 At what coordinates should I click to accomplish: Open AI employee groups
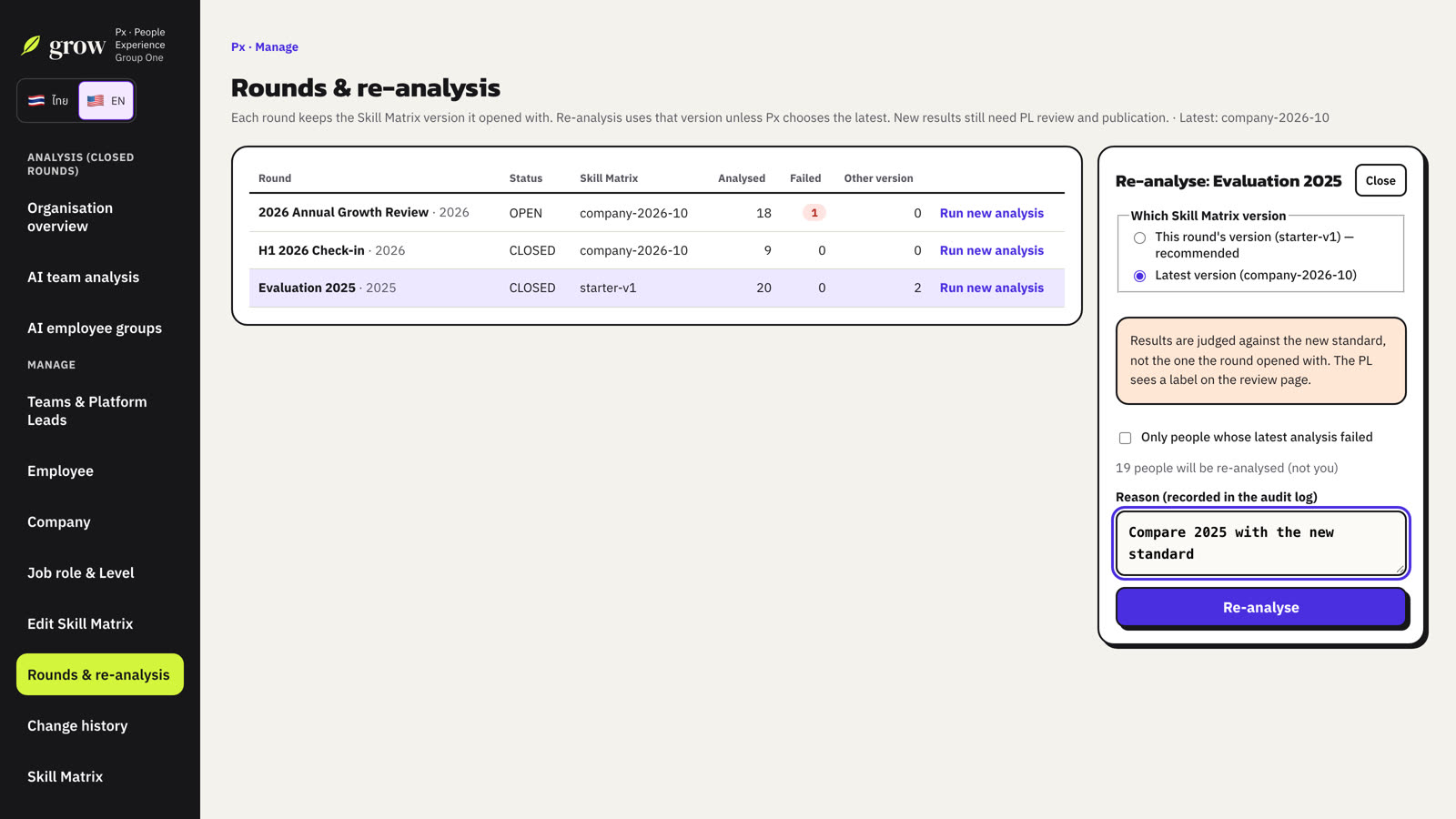click(100, 328)
